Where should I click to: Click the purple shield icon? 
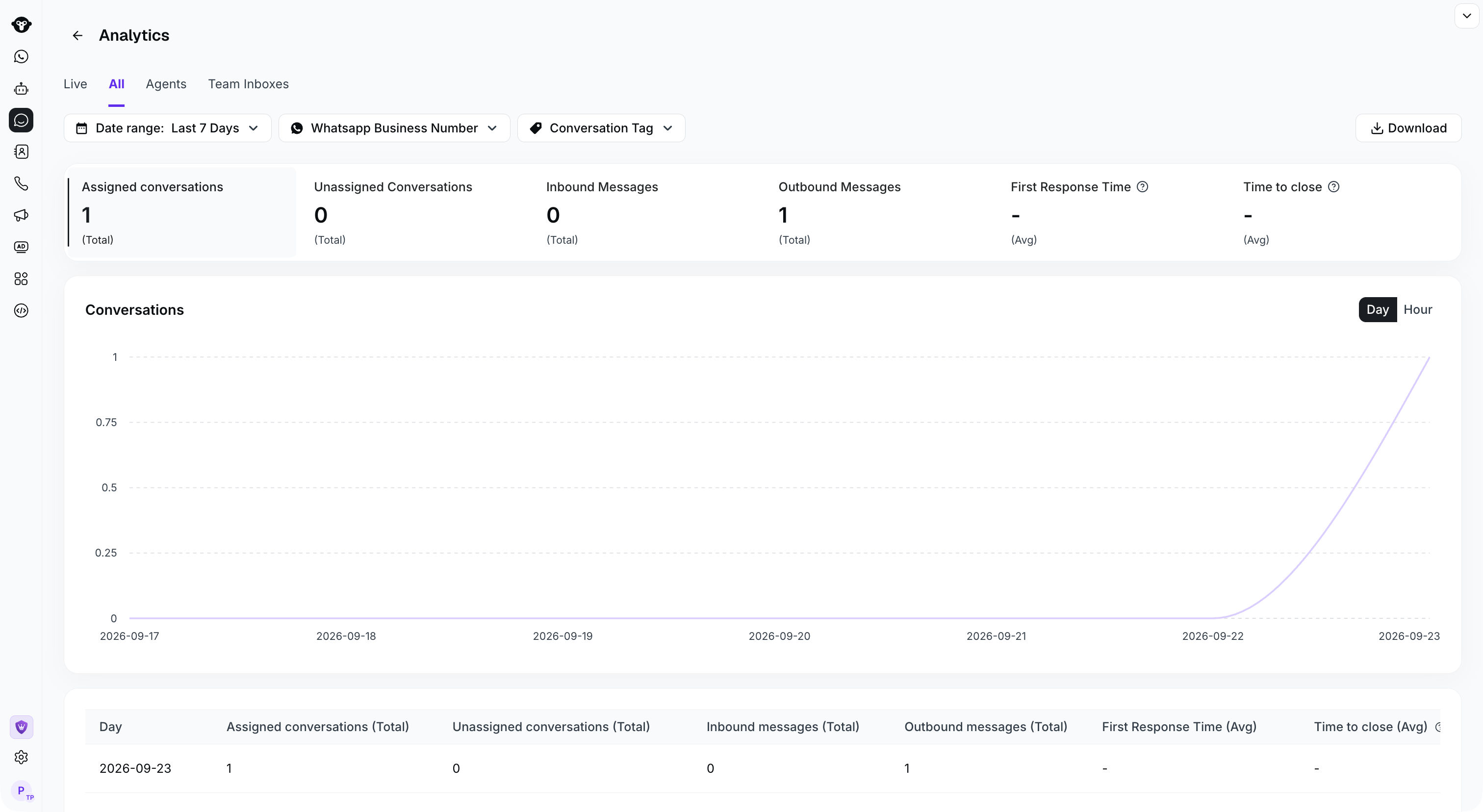(x=21, y=727)
